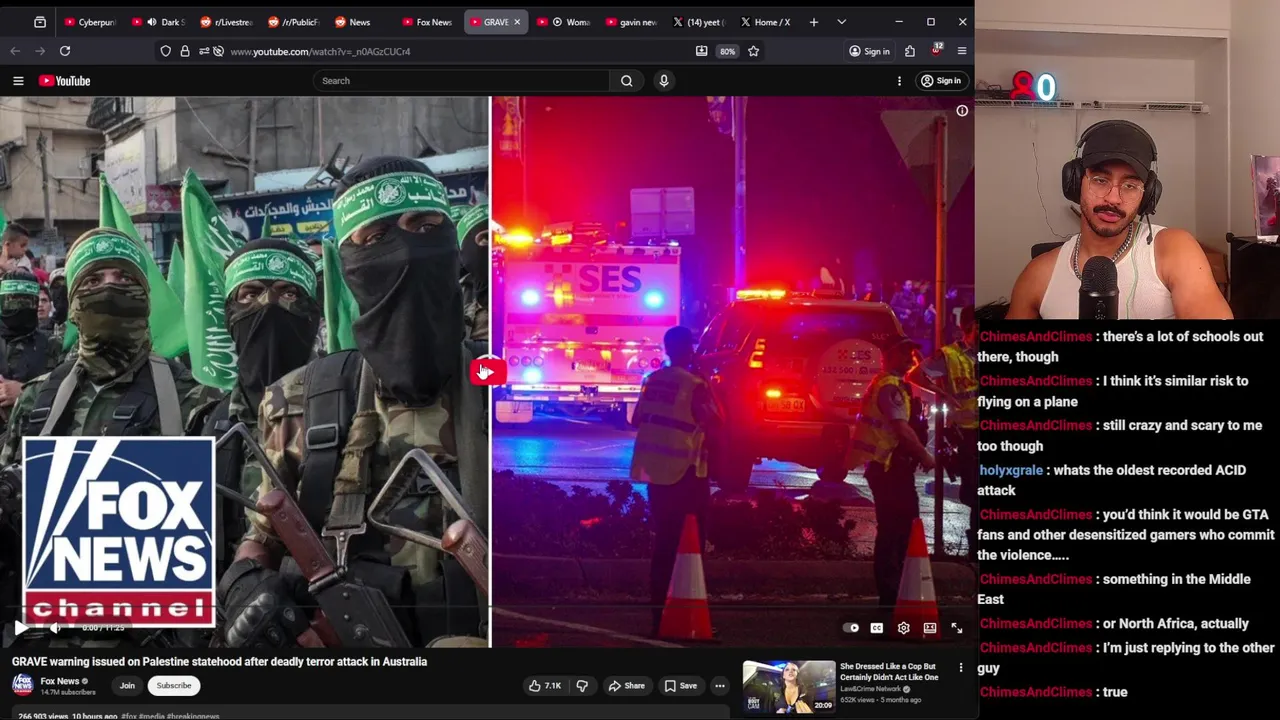Image resolution: width=1280 pixels, height=720 pixels.
Task: Switch to the Home / X tab
Action: pyautogui.click(x=766, y=22)
